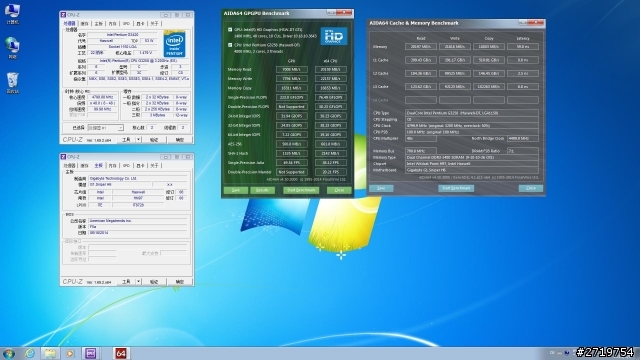Start Benchmark in the GPGPU Benchmark window
Screen dimensions: 640x360
pyautogui.click(x=301, y=190)
